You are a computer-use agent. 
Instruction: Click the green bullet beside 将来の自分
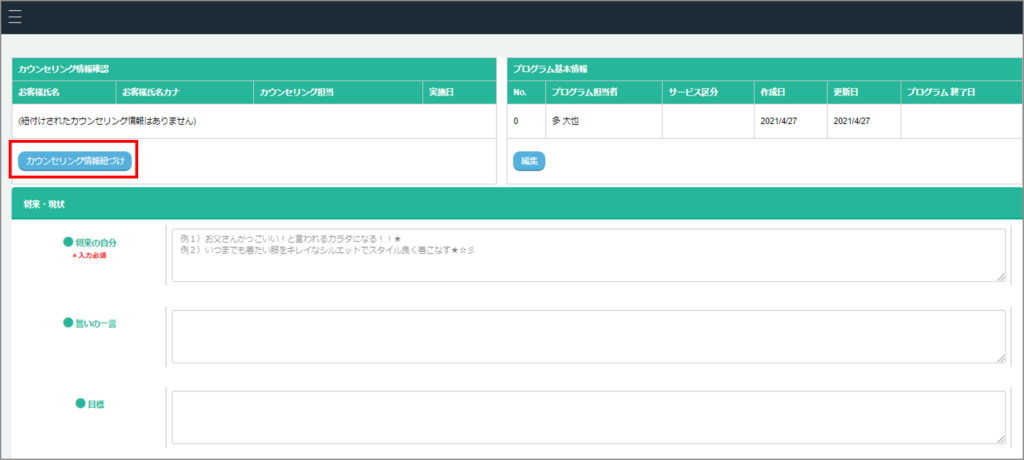point(68,242)
